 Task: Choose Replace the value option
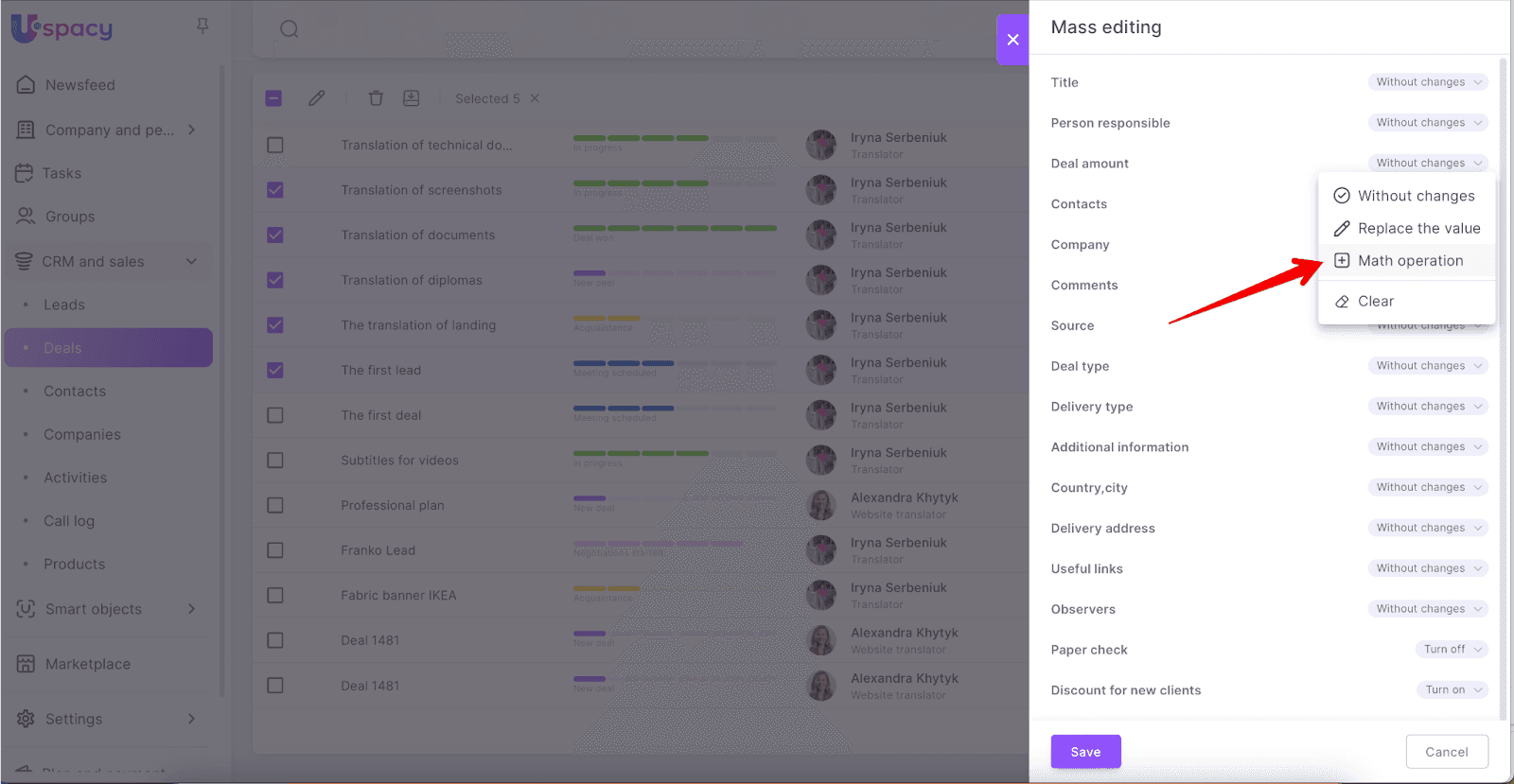pos(1418,229)
